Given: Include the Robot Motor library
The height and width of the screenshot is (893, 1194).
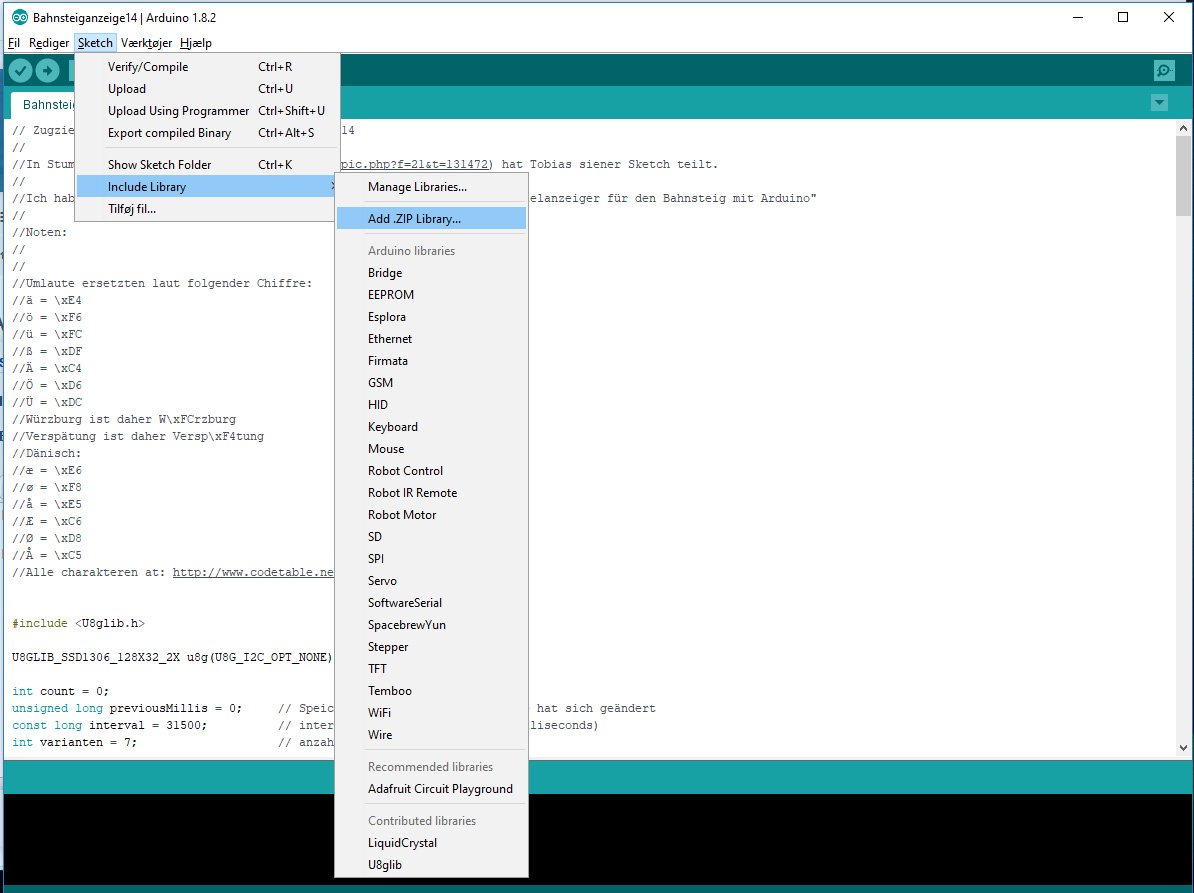Looking at the screenshot, I should tap(431, 515).
